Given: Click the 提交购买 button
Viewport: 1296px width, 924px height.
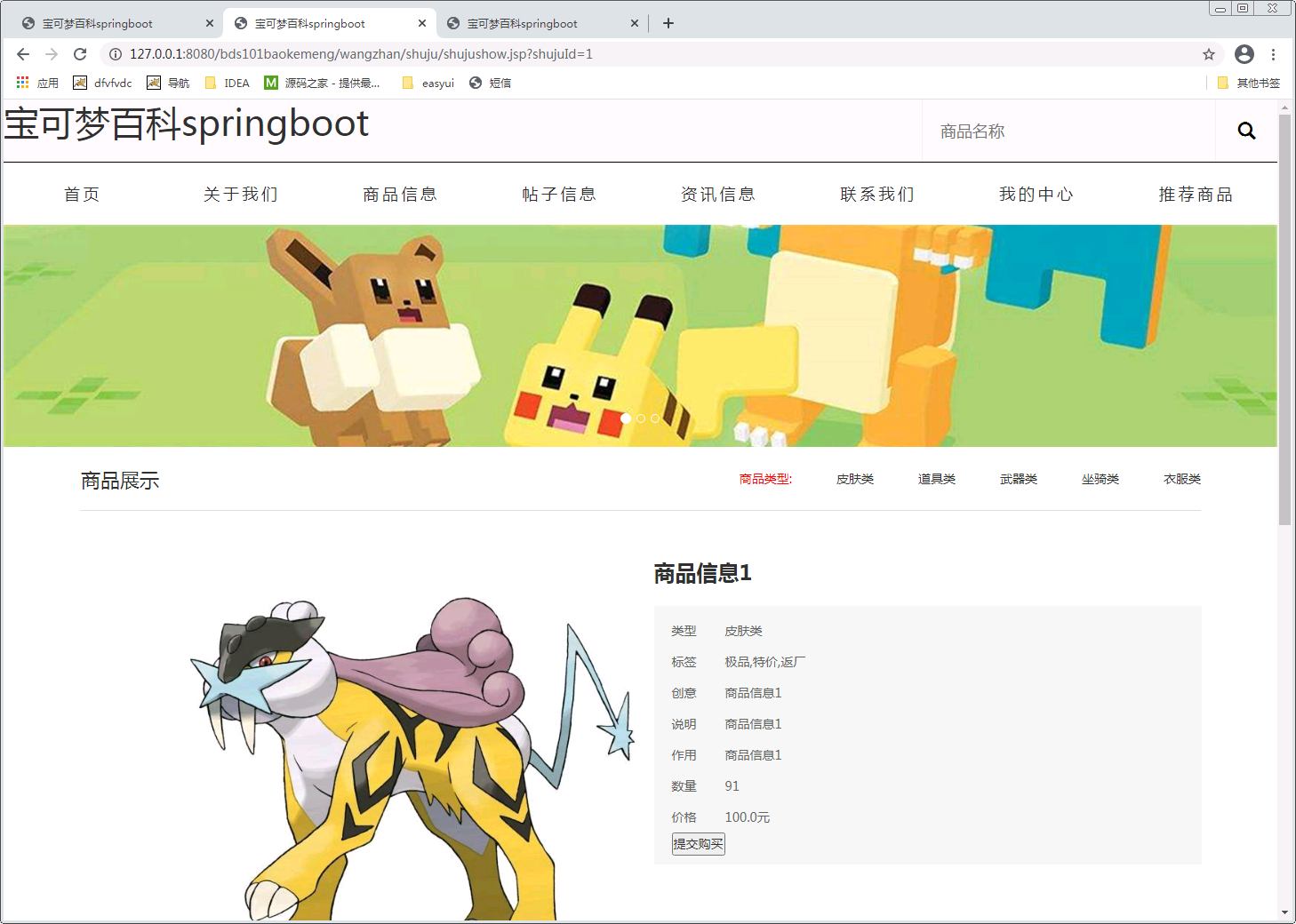Looking at the screenshot, I should pyautogui.click(x=699, y=844).
